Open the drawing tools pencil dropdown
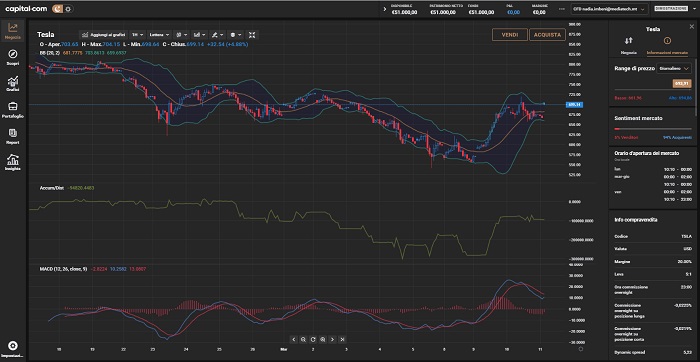The image size is (700, 362). [217, 34]
